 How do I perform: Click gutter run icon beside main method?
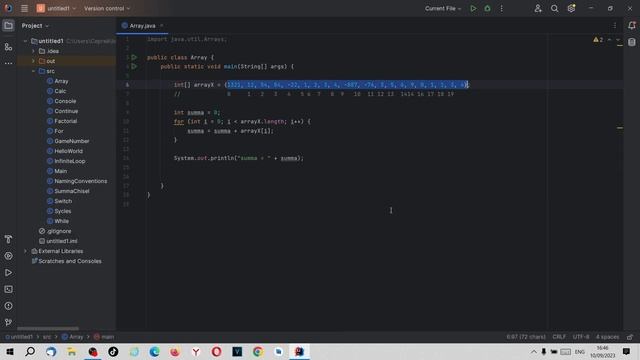[x=134, y=66]
